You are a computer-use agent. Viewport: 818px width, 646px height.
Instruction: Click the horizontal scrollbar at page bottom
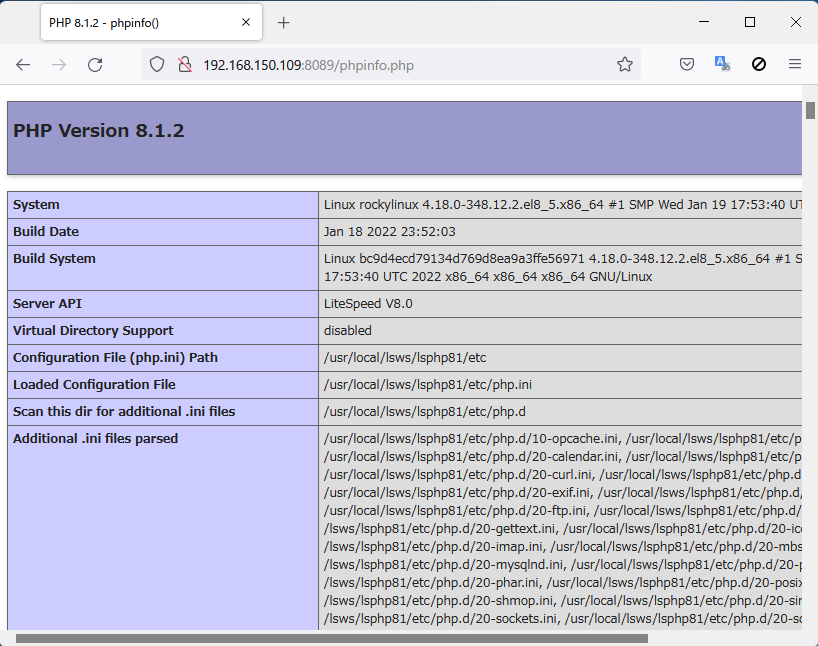pos(330,638)
